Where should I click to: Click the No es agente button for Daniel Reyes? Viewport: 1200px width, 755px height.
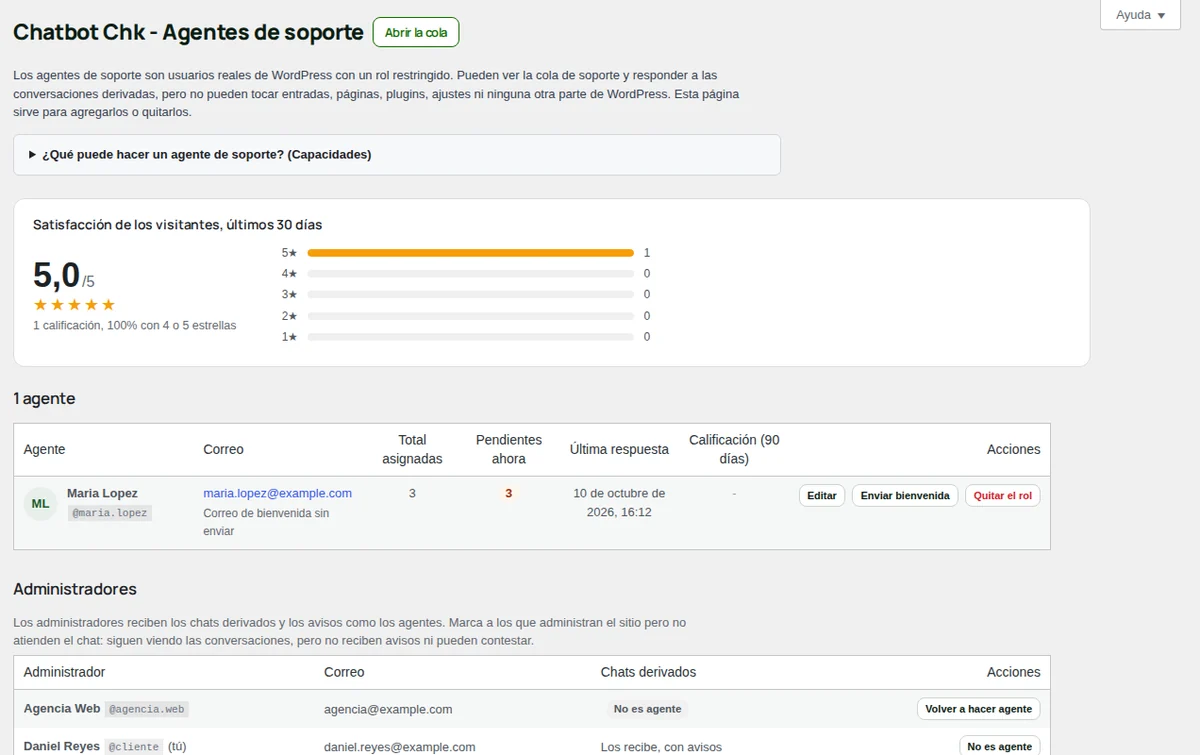point(1000,747)
